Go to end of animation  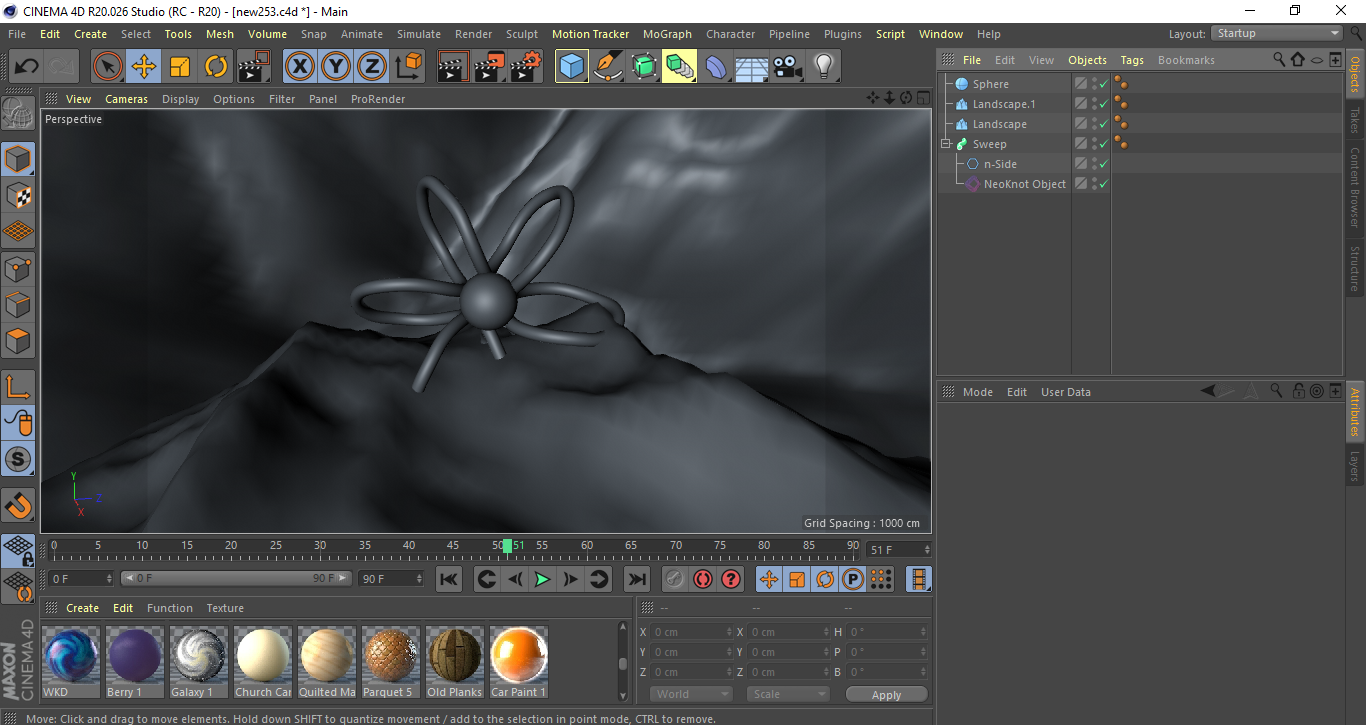click(x=636, y=579)
